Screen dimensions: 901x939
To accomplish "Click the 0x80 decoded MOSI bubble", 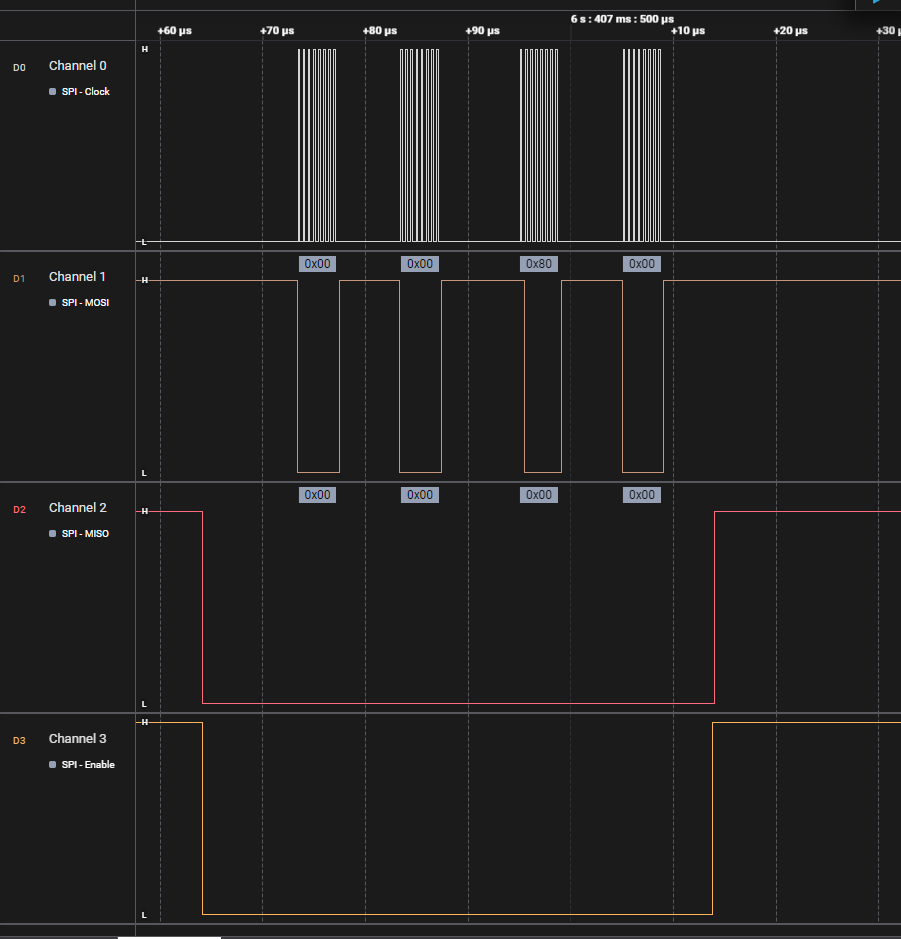I will pos(539,264).
